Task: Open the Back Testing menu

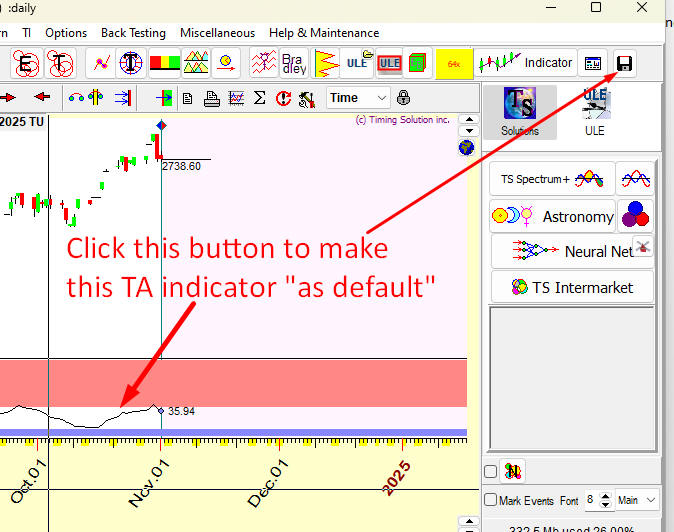Action: [134, 33]
